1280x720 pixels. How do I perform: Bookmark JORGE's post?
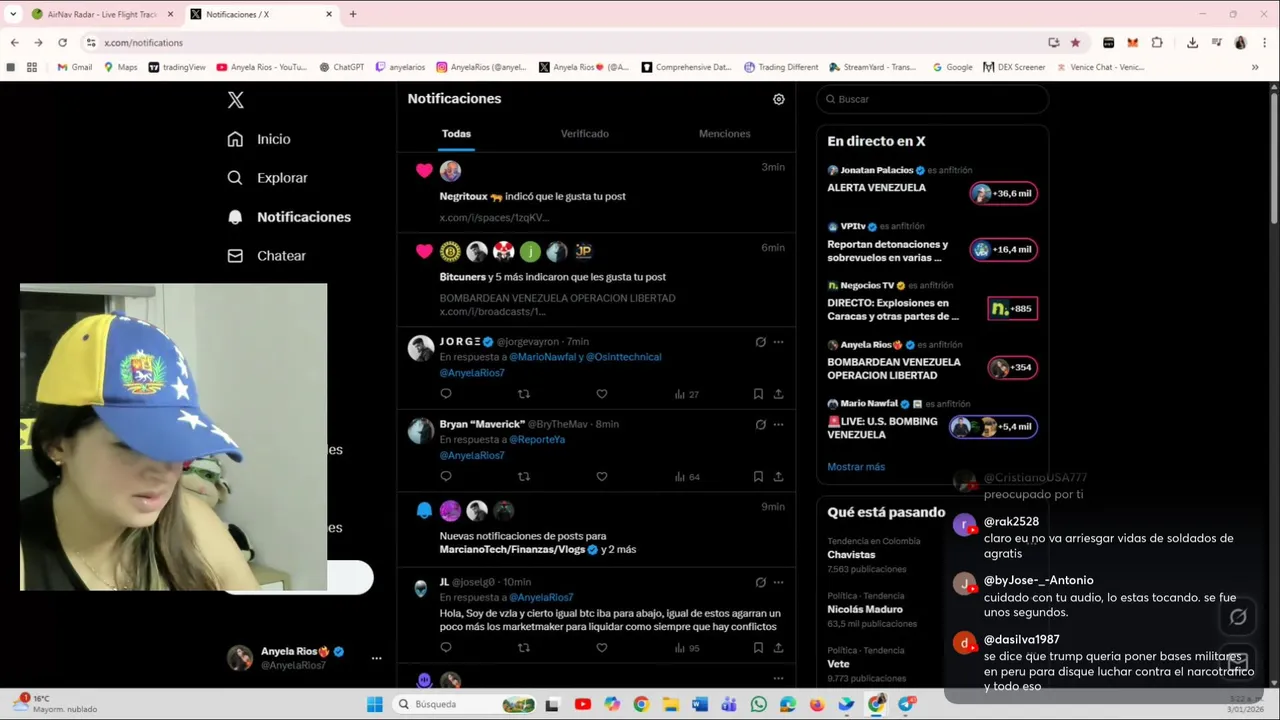tap(758, 394)
